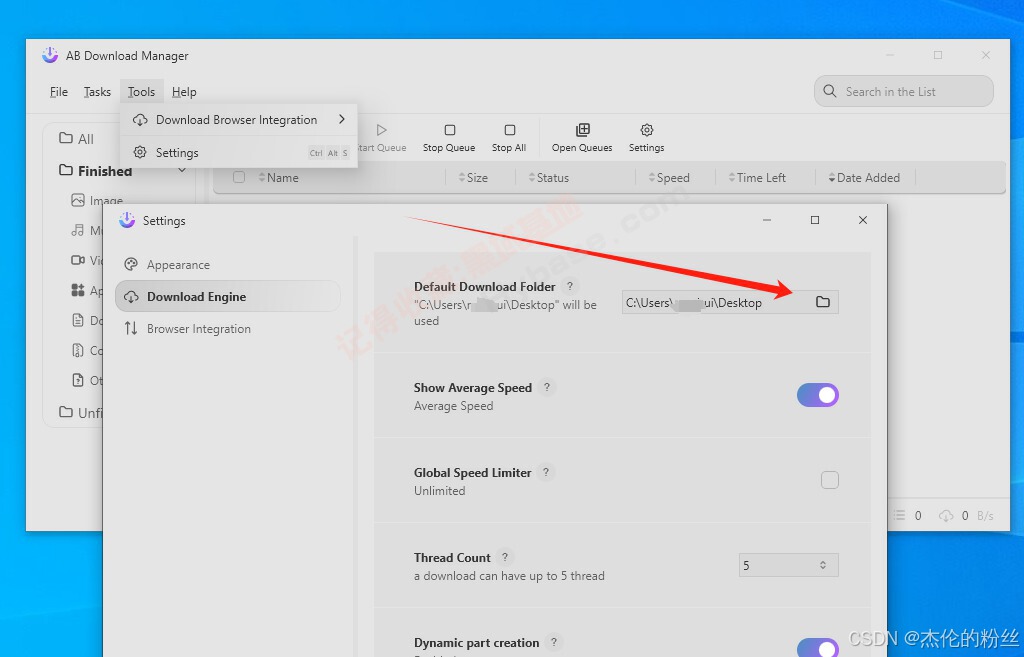1024x657 pixels.
Task: Collapse the Finished category chevron
Action: click(x=182, y=170)
